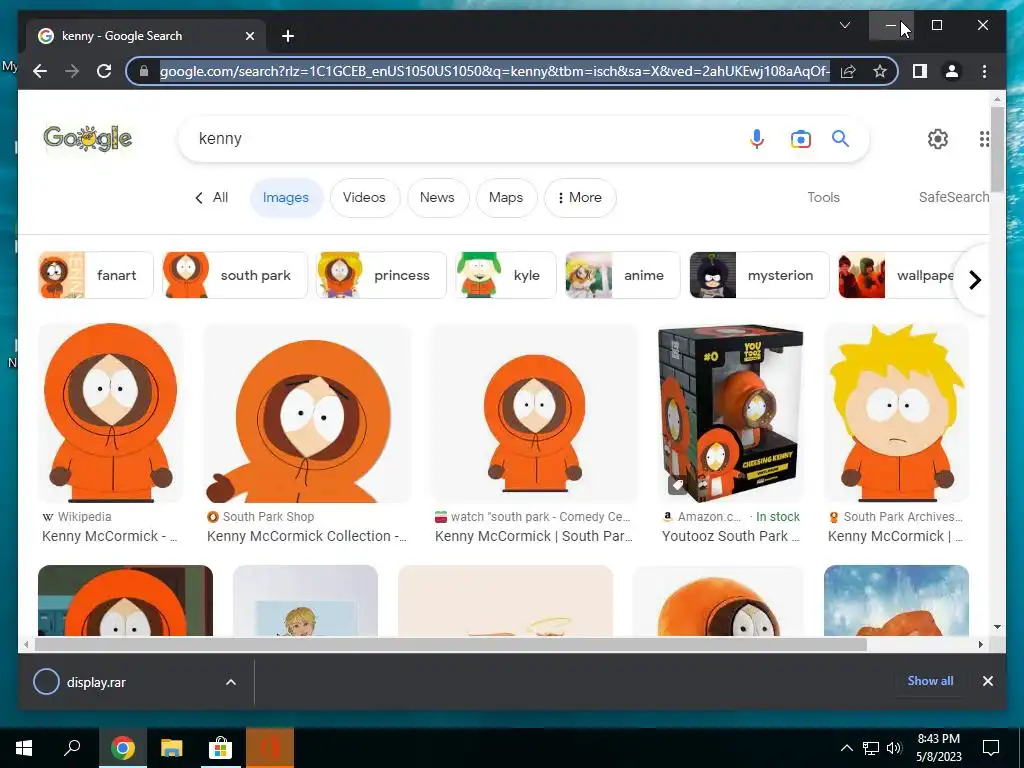1024x768 pixels.
Task: Open the South Park Shop Kenny image
Action: tap(307, 413)
